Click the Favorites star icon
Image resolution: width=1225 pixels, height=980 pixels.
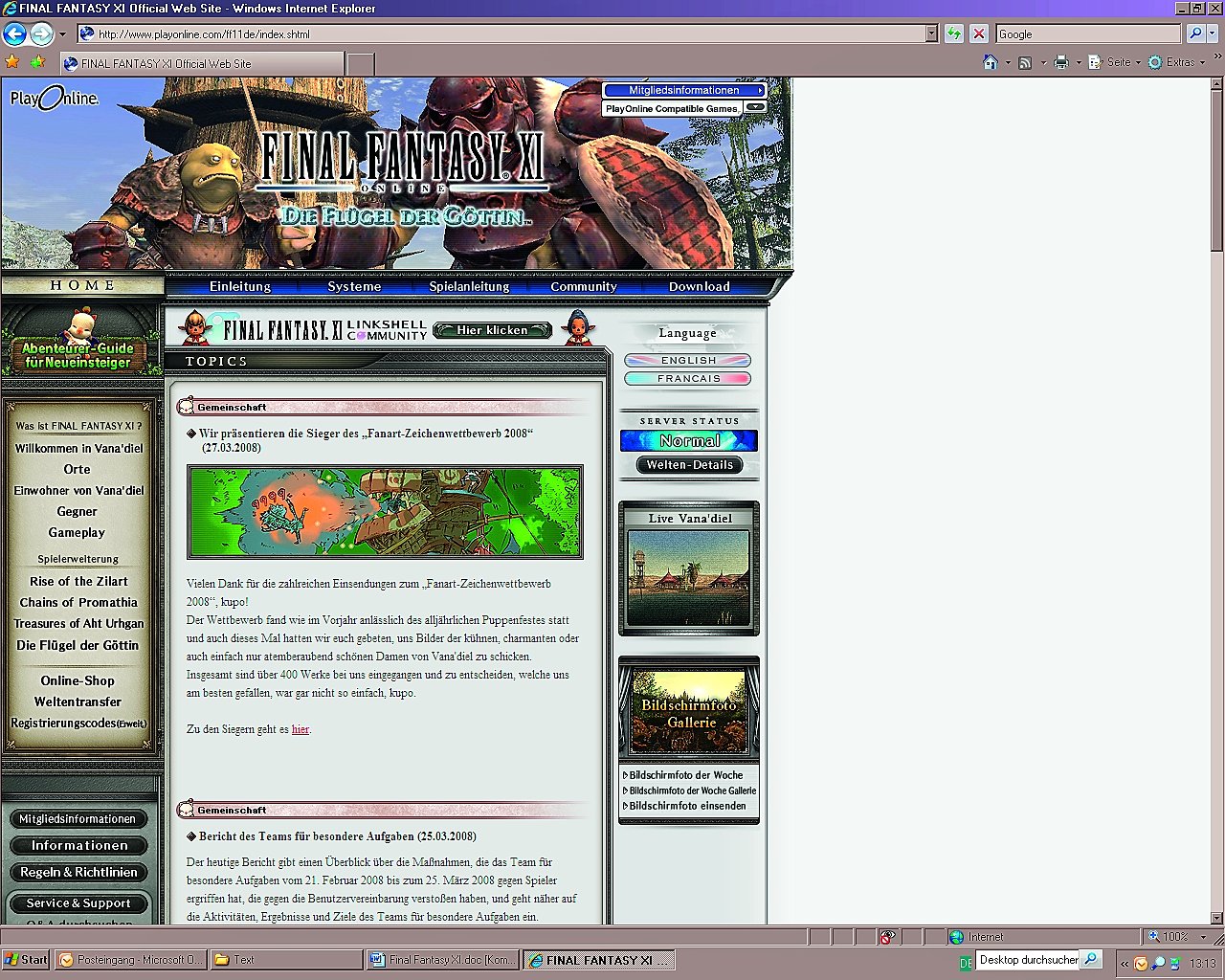point(12,62)
